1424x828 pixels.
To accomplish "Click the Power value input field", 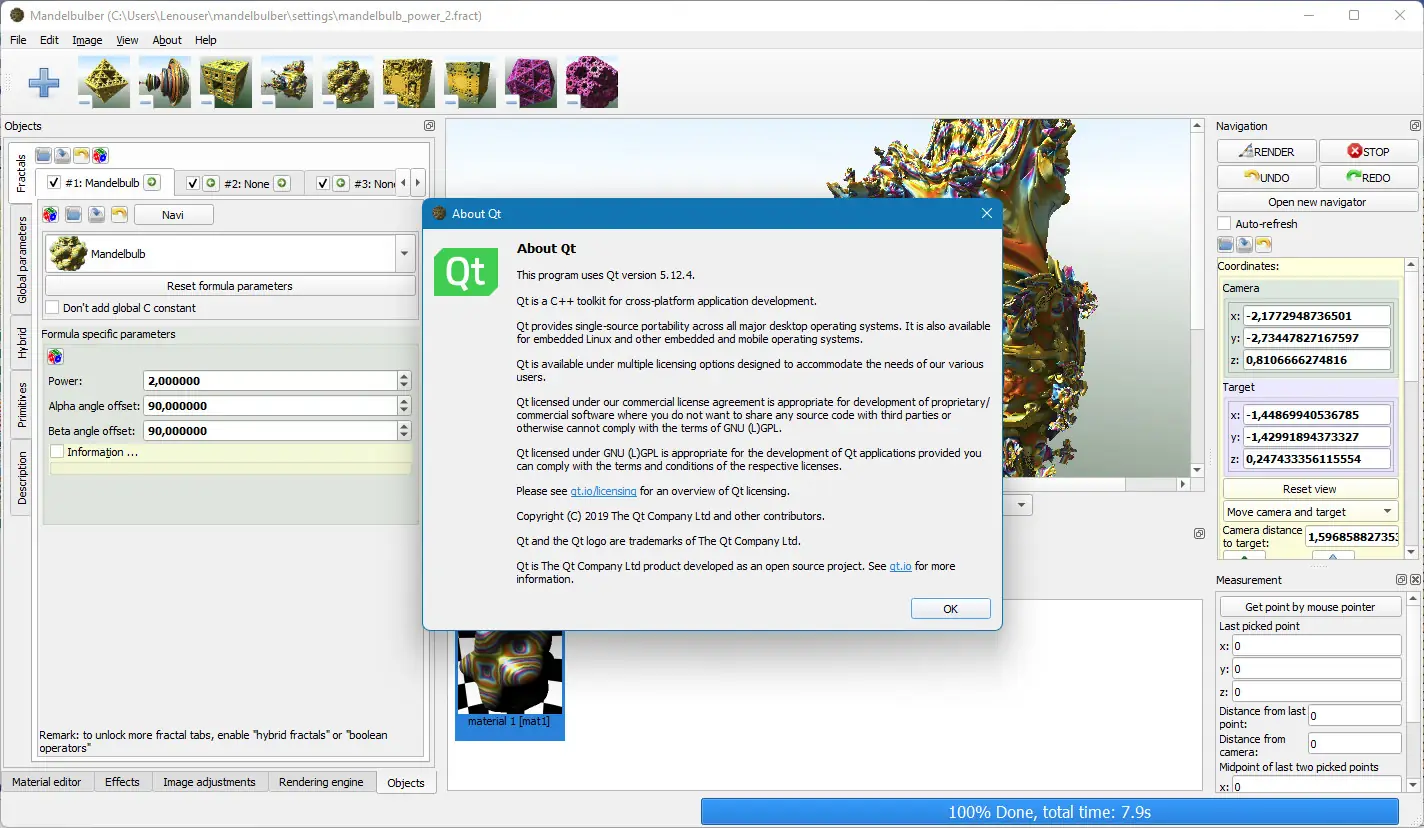I will pos(270,381).
